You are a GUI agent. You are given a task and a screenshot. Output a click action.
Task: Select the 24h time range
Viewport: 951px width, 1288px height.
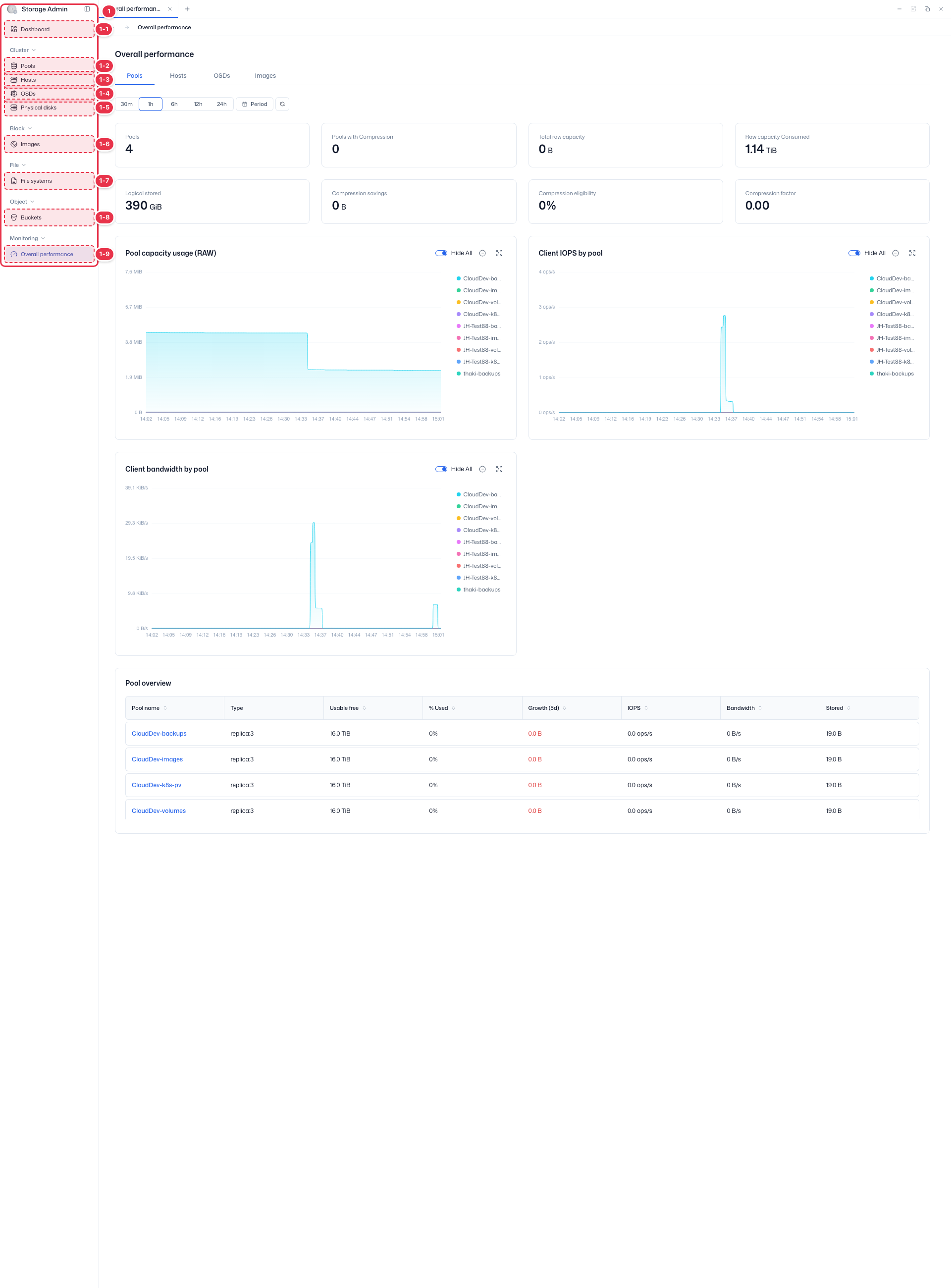pyautogui.click(x=221, y=104)
